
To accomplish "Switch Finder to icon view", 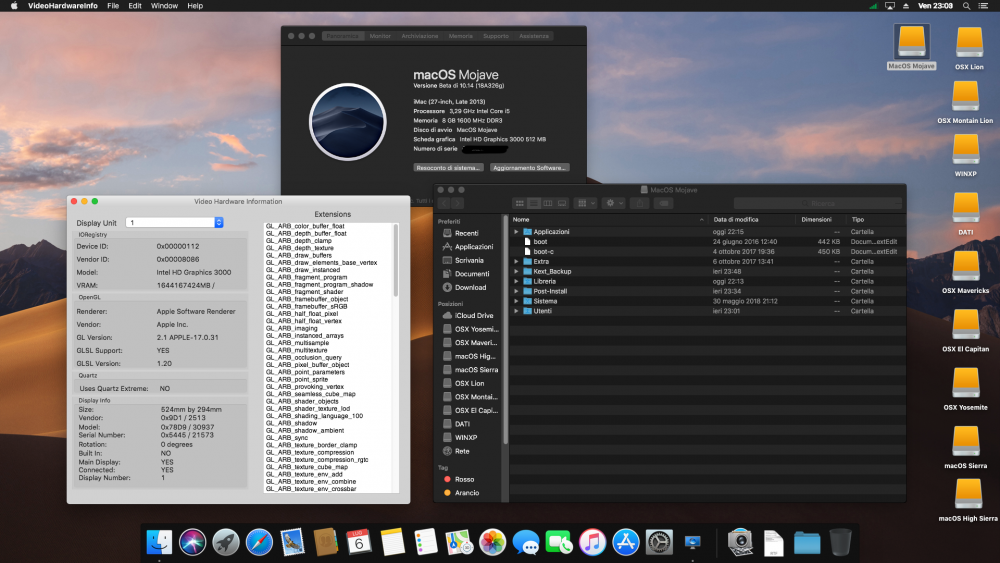I will pos(520,203).
